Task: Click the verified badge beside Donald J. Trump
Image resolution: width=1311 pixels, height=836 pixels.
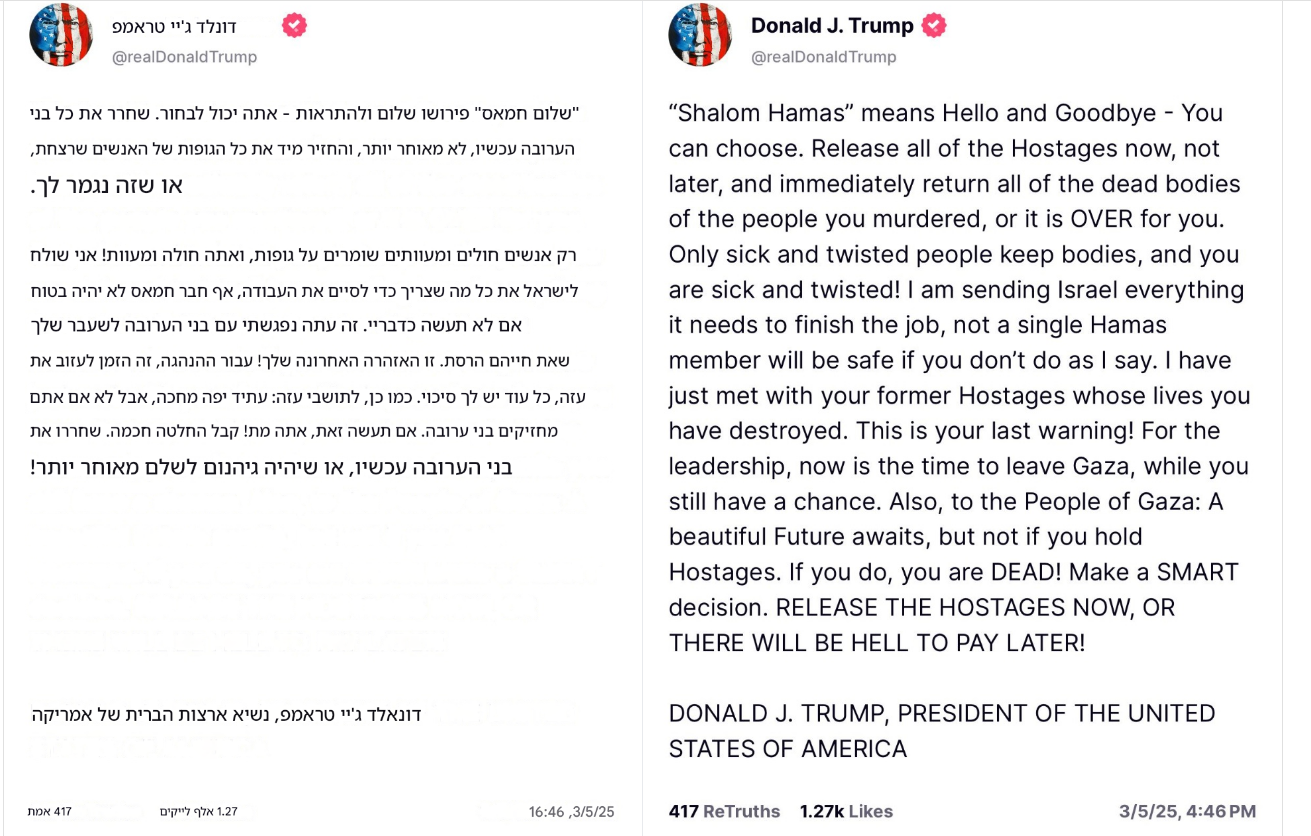Action: tap(933, 25)
